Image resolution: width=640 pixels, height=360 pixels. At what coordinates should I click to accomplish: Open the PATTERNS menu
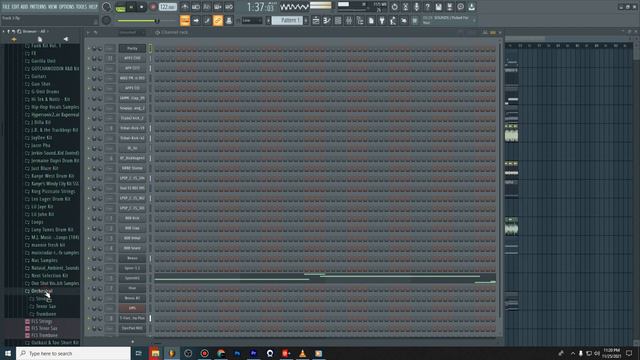[x=38, y=7]
